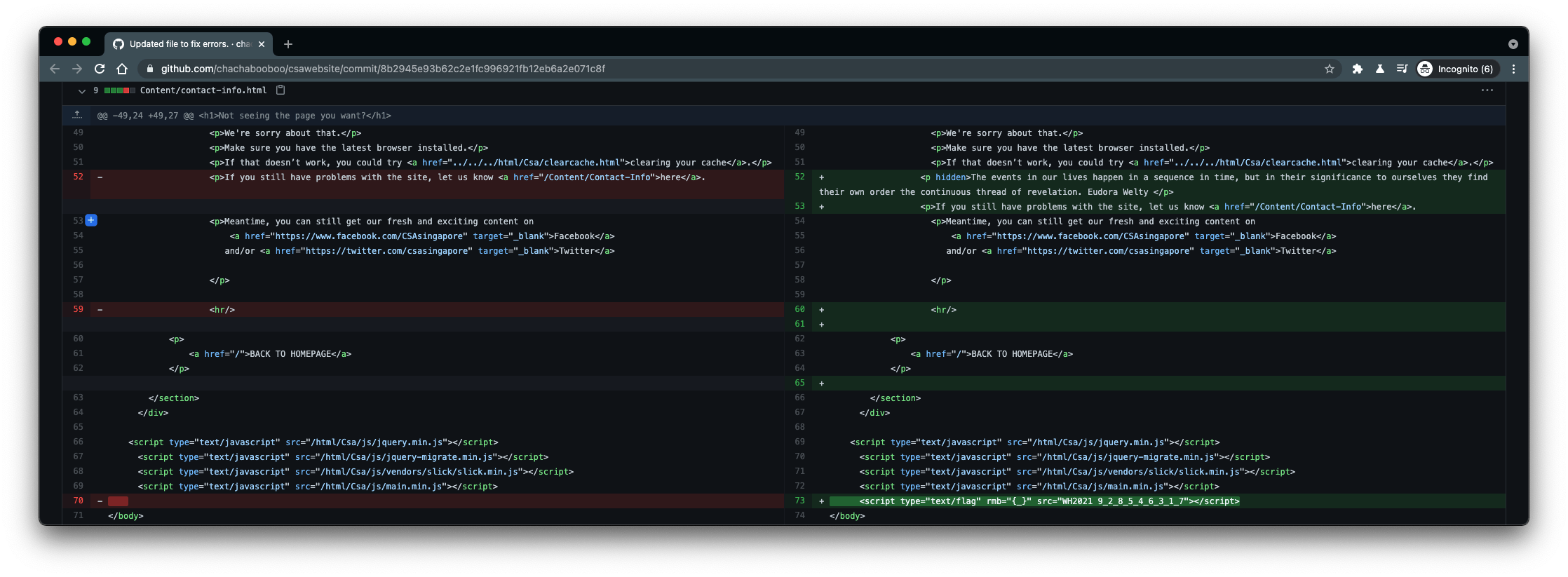Click the Incognito (6) profile button
Image resolution: width=1568 pixels, height=577 pixels.
pos(1457,69)
